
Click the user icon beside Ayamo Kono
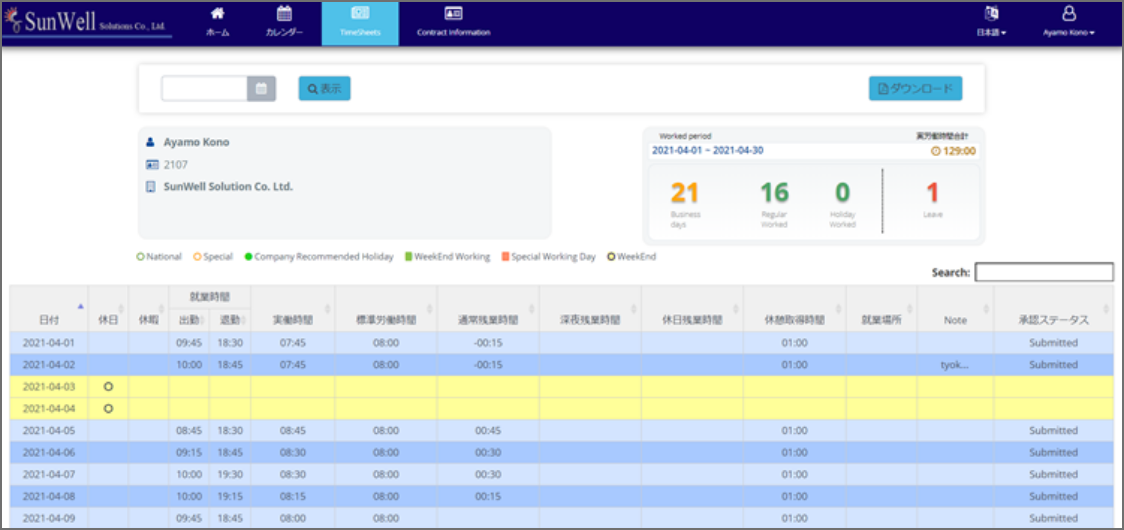(x=151, y=142)
